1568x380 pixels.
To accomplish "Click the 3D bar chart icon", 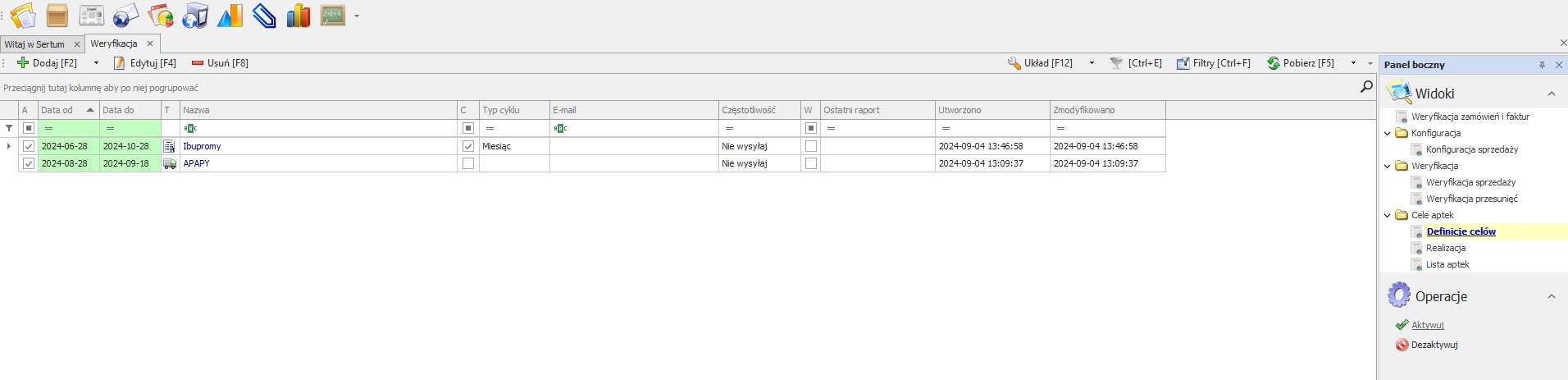I will [x=299, y=16].
